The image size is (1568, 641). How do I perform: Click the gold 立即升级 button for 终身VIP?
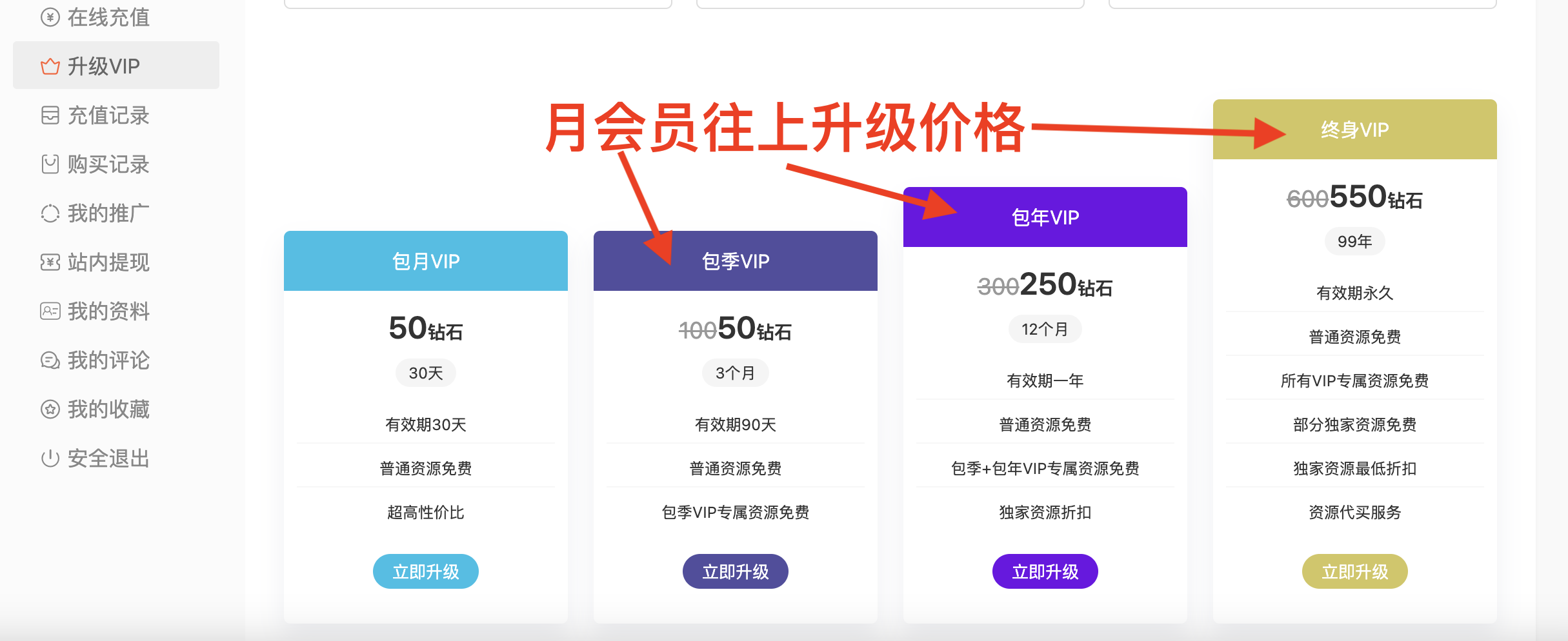point(1355,571)
